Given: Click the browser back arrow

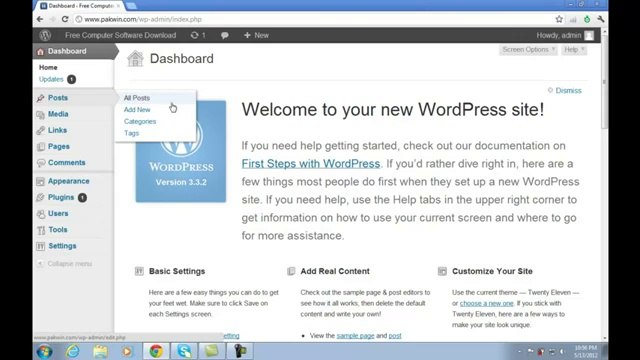Looking at the screenshot, I should point(40,19).
